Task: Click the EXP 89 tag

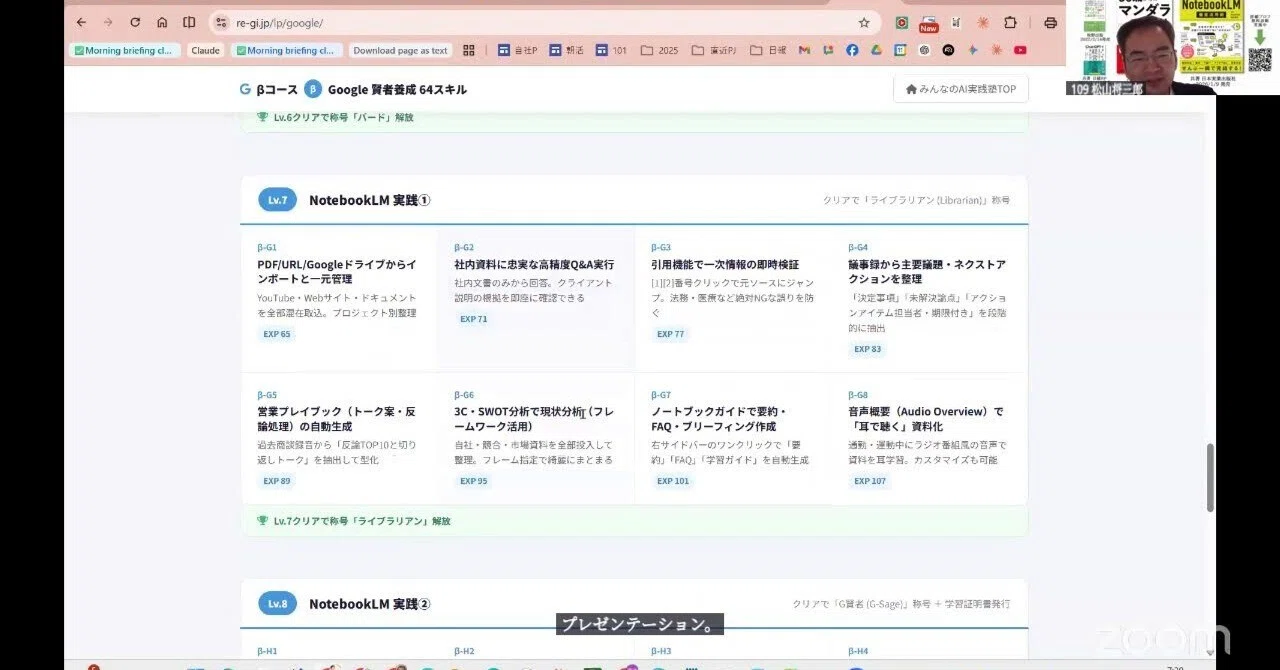Action: pos(277,481)
